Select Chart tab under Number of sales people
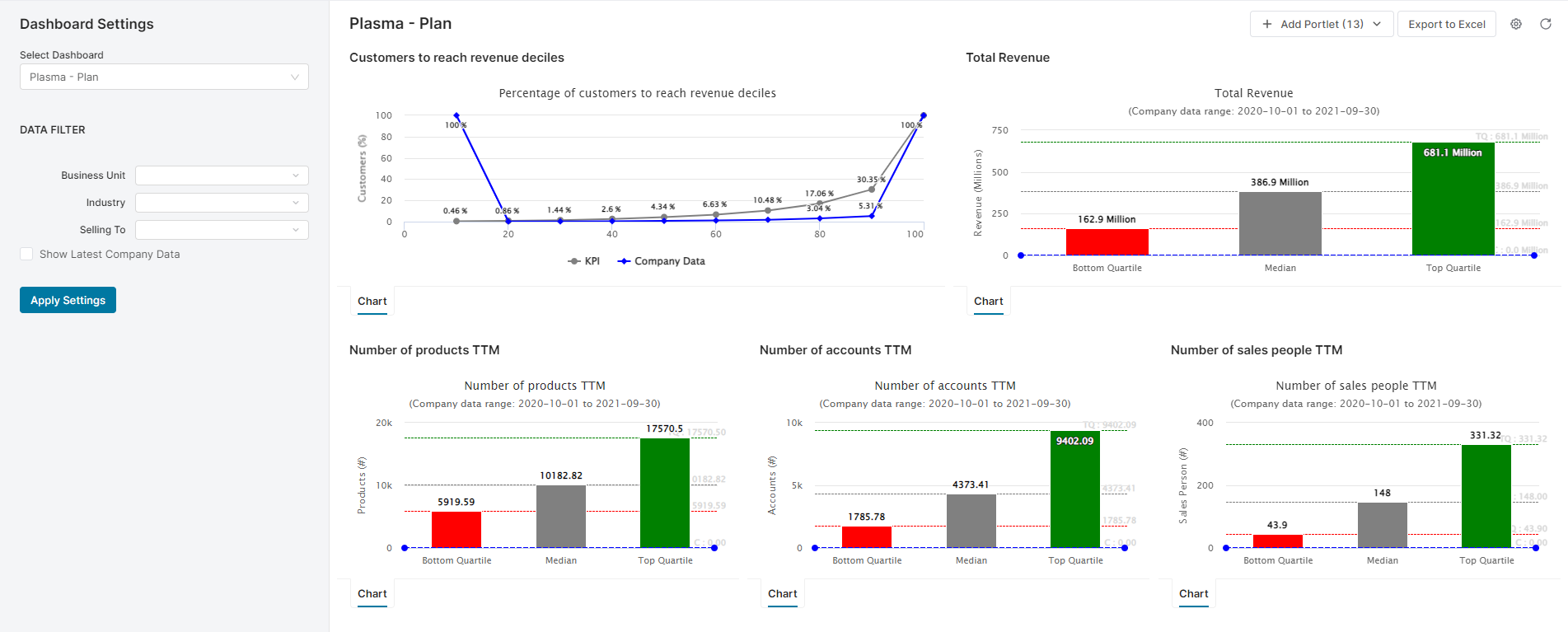1568x632 pixels. (x=1193, y=594)
